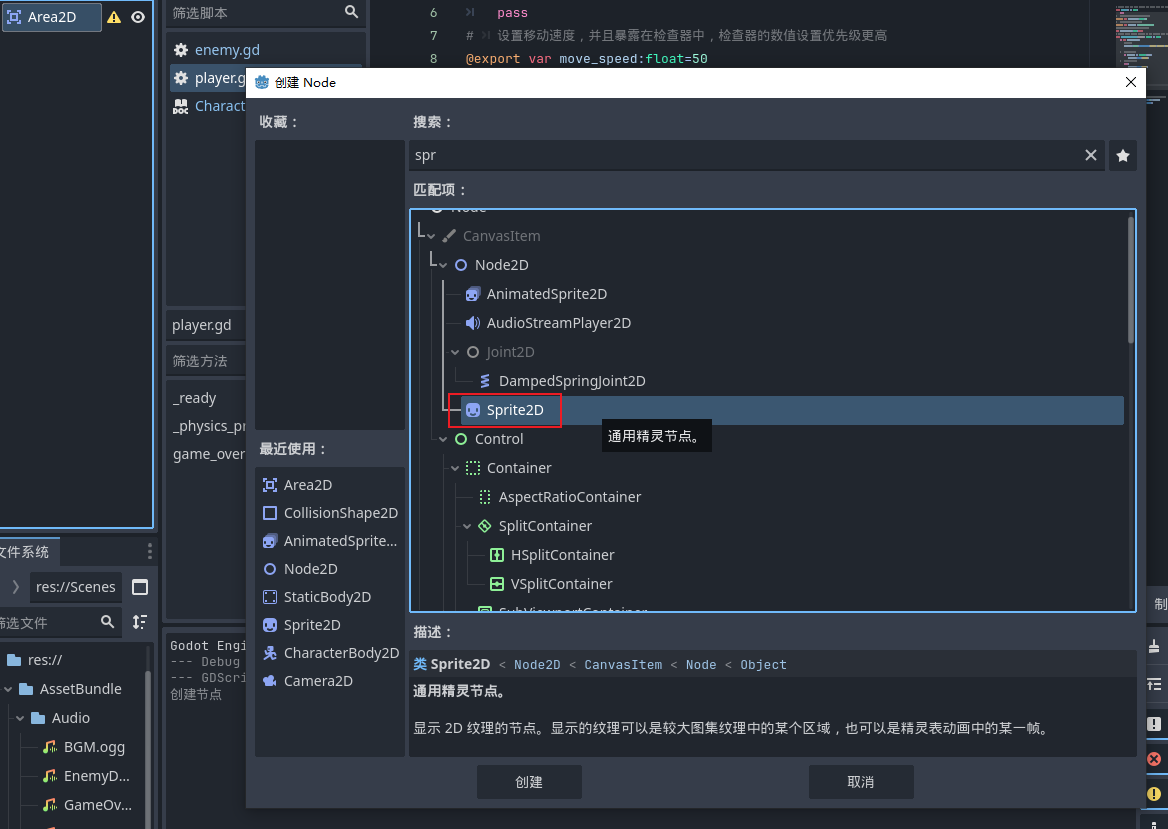The image size is (1168, 829).
Task: Open the enemy.gd script
Action: tap(227, 50)
